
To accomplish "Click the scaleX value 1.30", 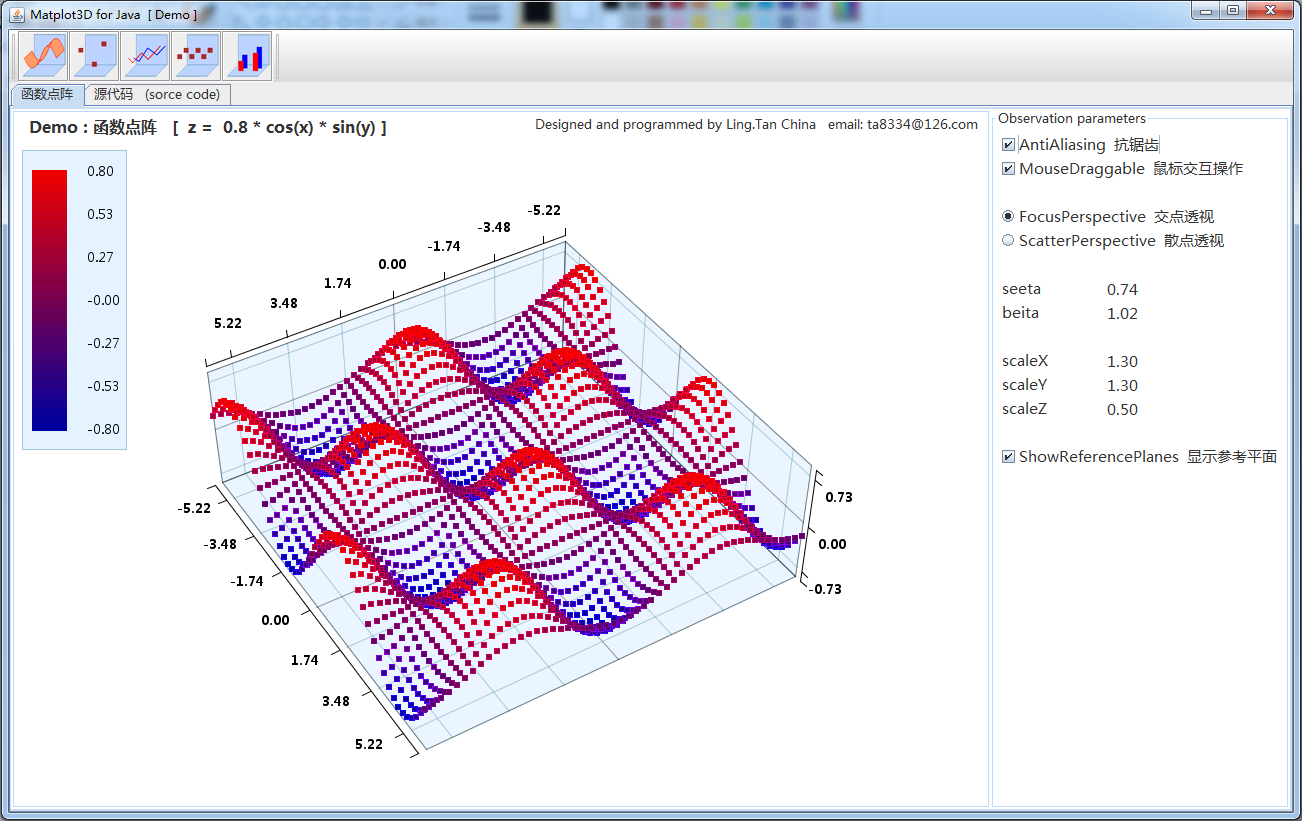I will pyautogui.click(x=1122, y=362).
